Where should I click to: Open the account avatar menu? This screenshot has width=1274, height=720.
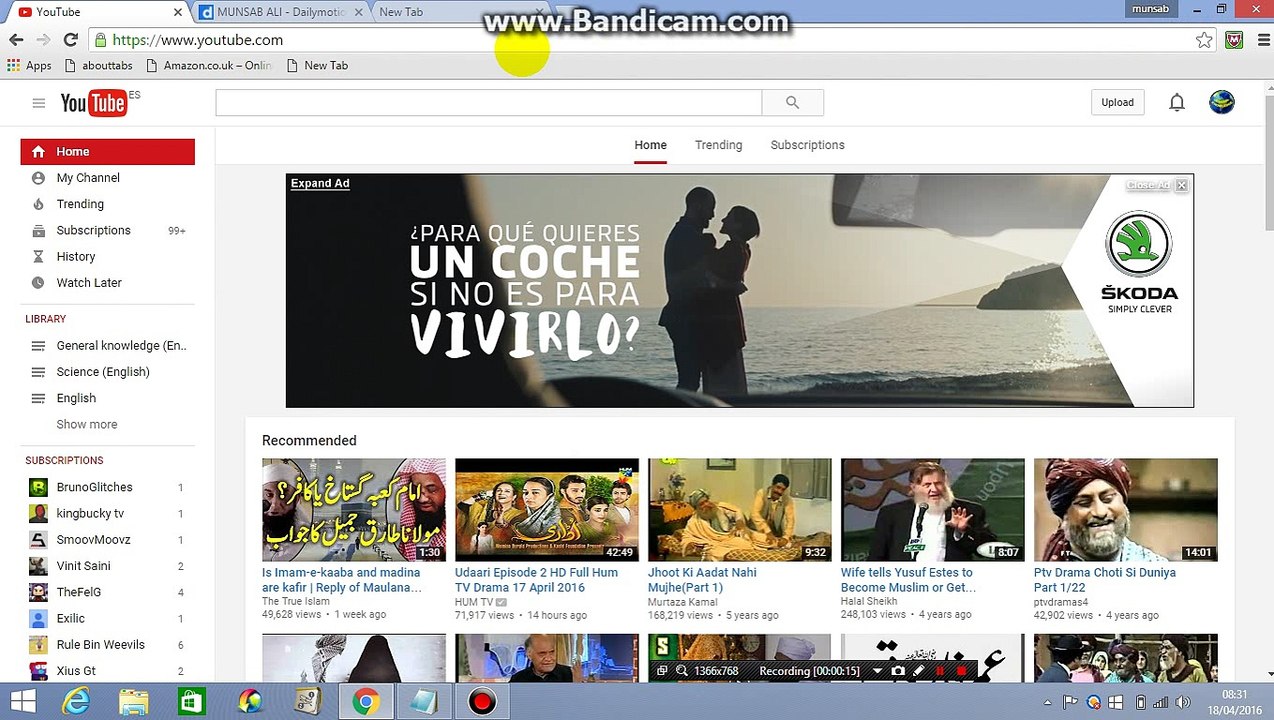[1222, 102]
